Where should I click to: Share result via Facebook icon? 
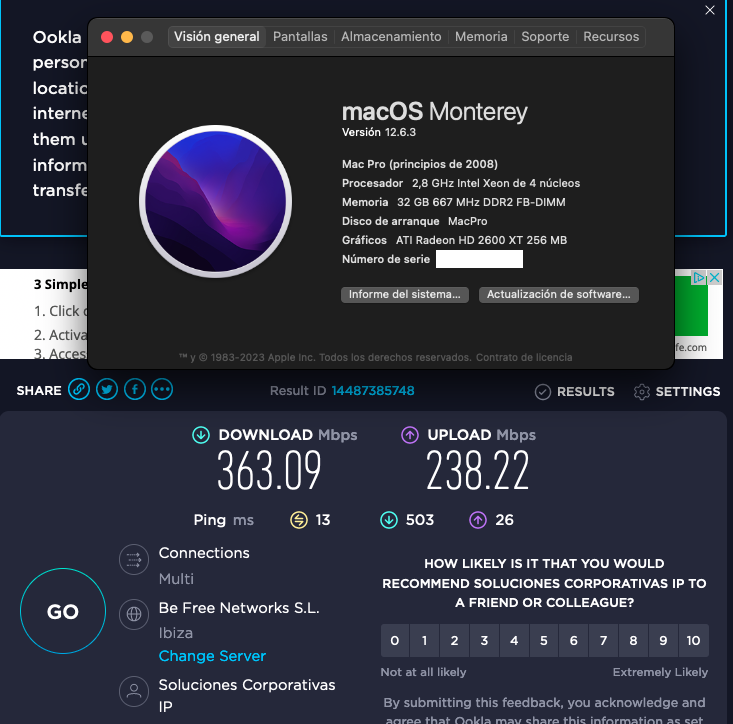134,390
